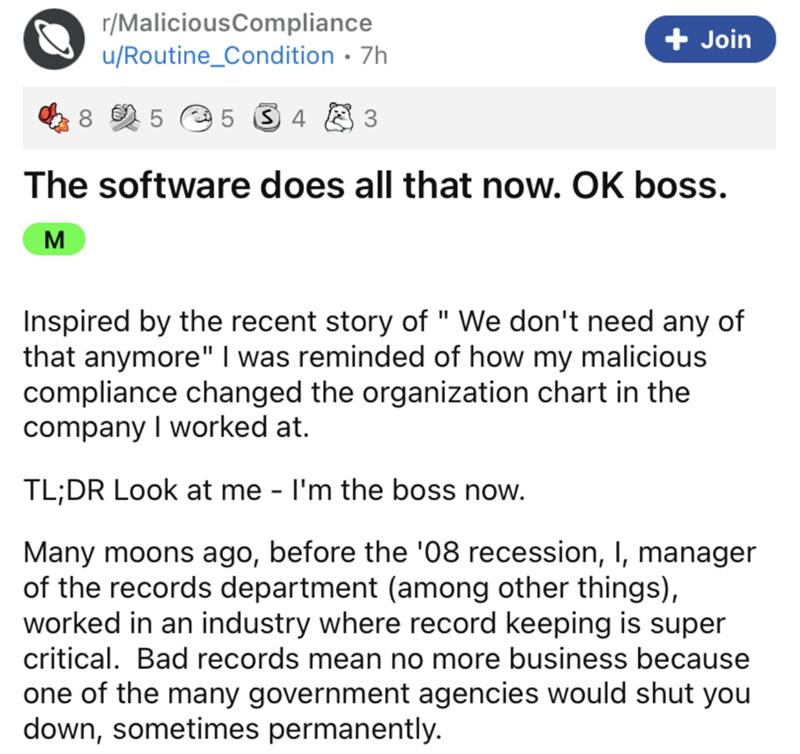800x754 pixels.
Task: Open the post title 'The software does all that now'
Action: pyautogui.click(x=371, y=185)
